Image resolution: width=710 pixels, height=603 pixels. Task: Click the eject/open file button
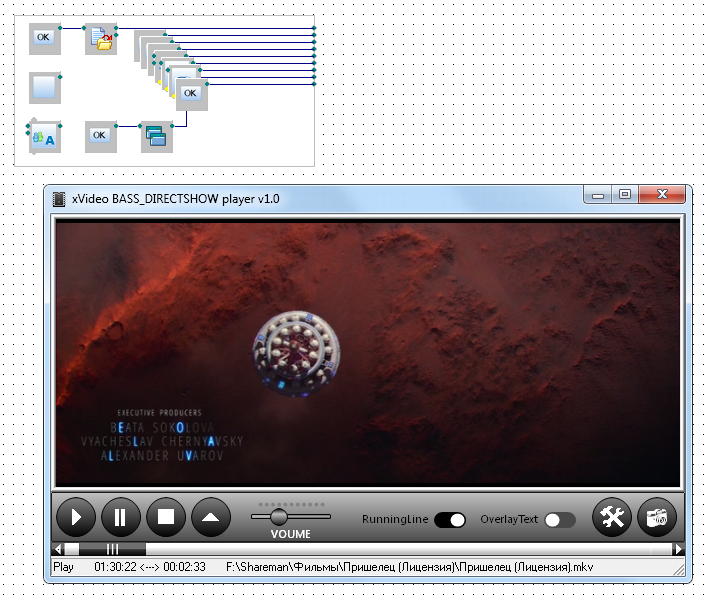(x=211, y=518)
